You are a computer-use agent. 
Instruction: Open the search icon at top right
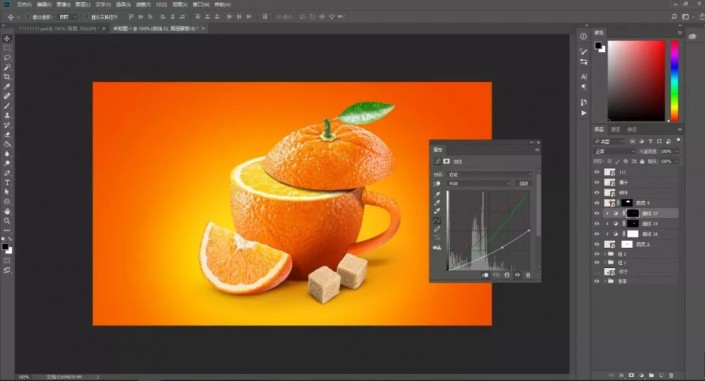[674, 17]
